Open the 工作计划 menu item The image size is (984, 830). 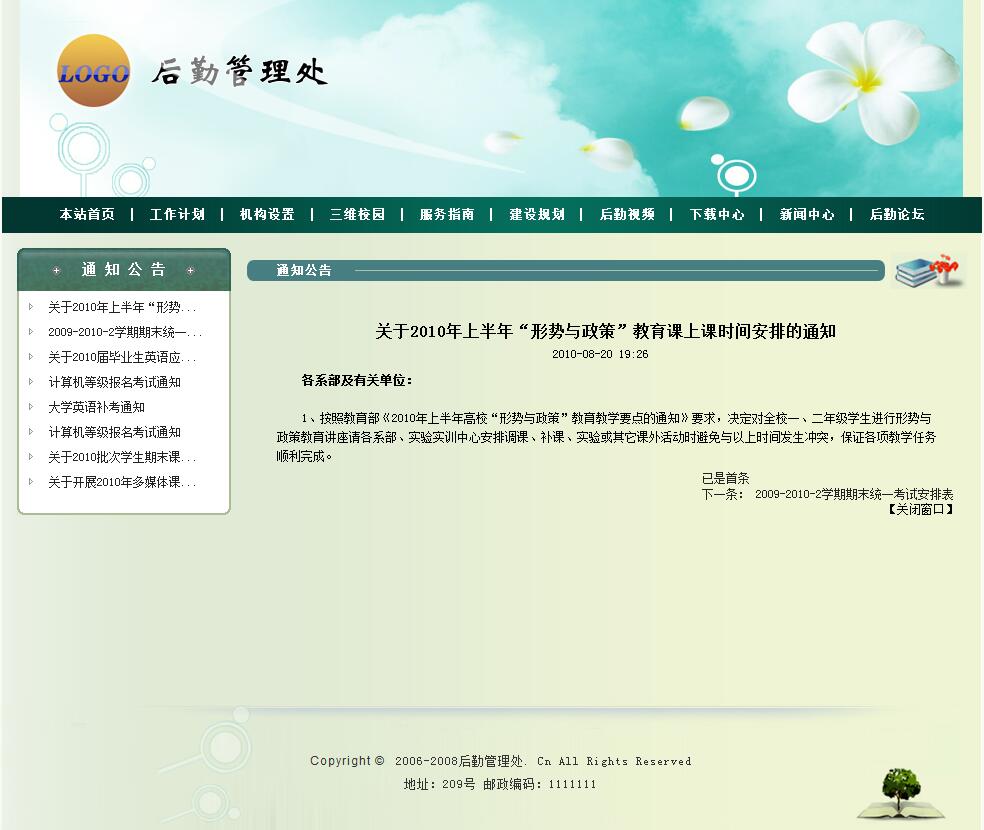click(x=177, y=215)
